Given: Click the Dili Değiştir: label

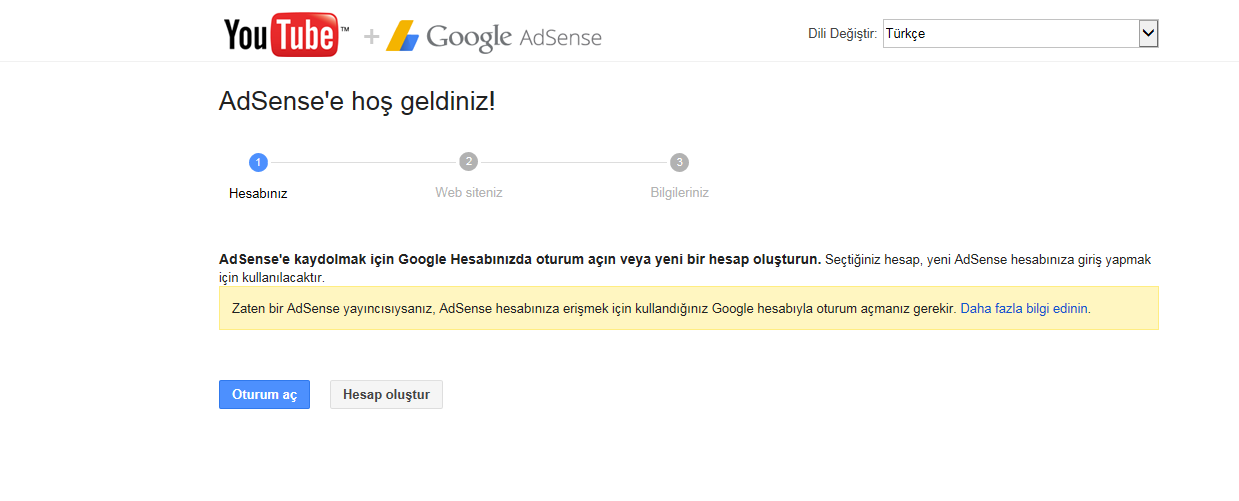Looking at the screenshot, I should click(x=842, y=34).
